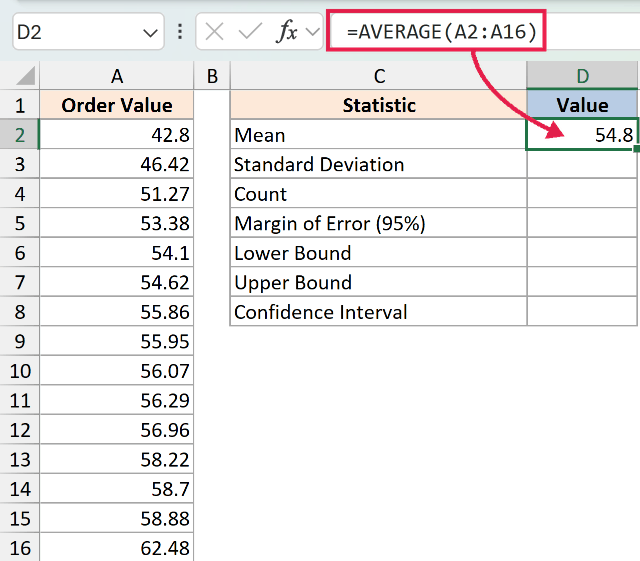Click the 'Margin of Error (95%)' cell
Viewport: 640px width, 561px height.
click(379, 223)
